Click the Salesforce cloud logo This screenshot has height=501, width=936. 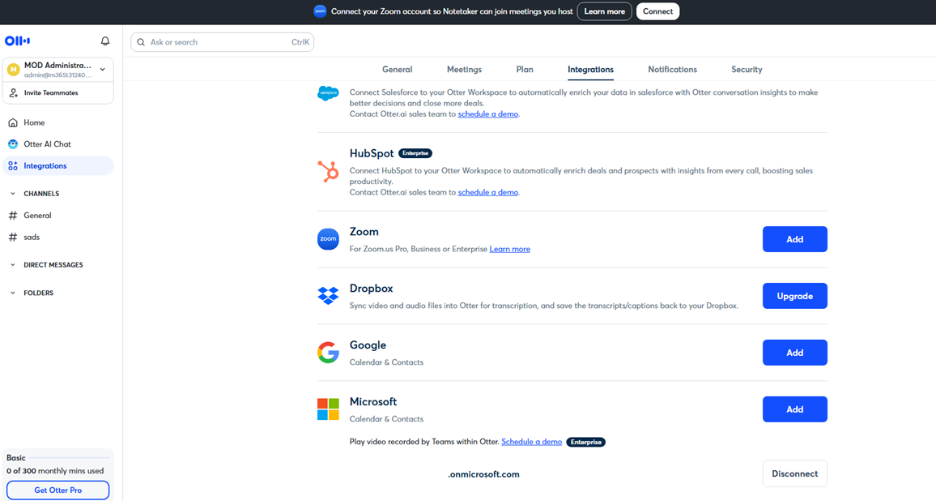(328, 93)
